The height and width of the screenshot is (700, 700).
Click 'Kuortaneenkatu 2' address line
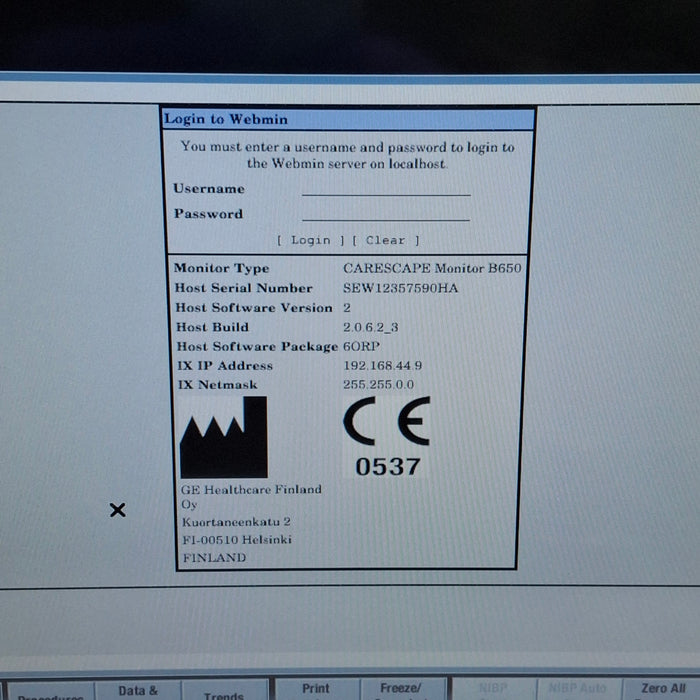[236, 521]
